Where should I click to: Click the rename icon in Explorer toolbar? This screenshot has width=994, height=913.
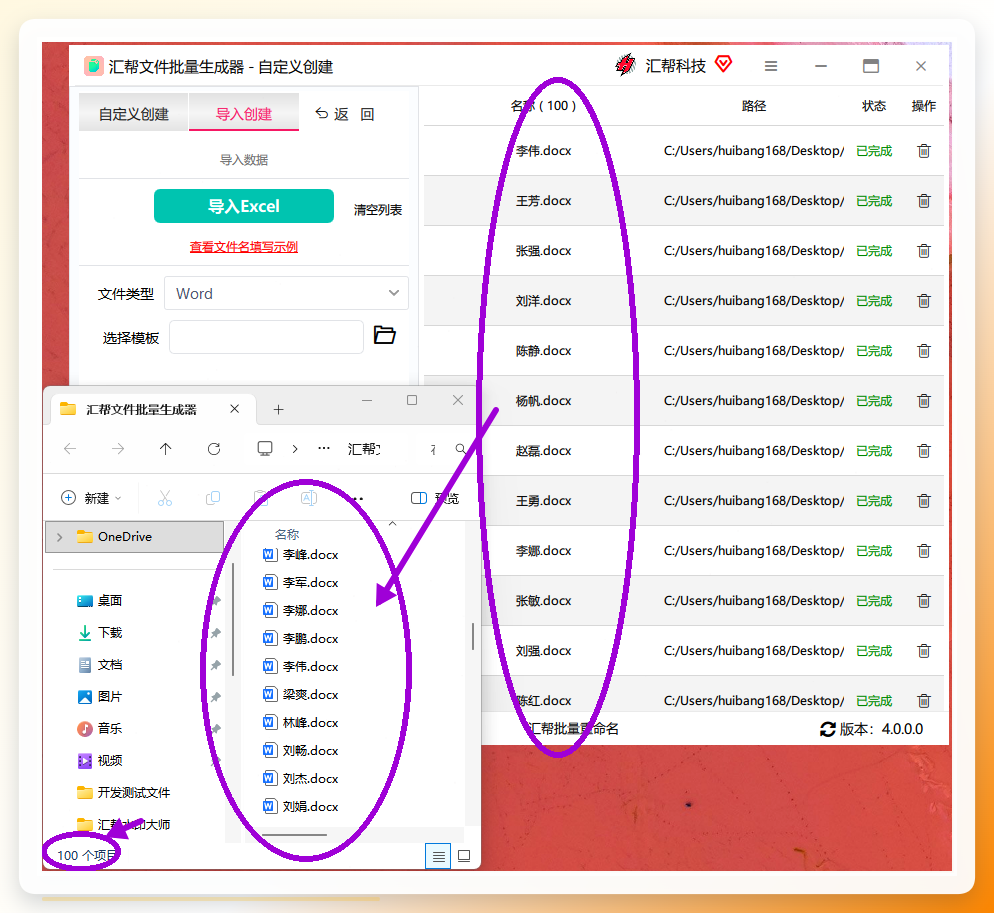pos(309,498)
